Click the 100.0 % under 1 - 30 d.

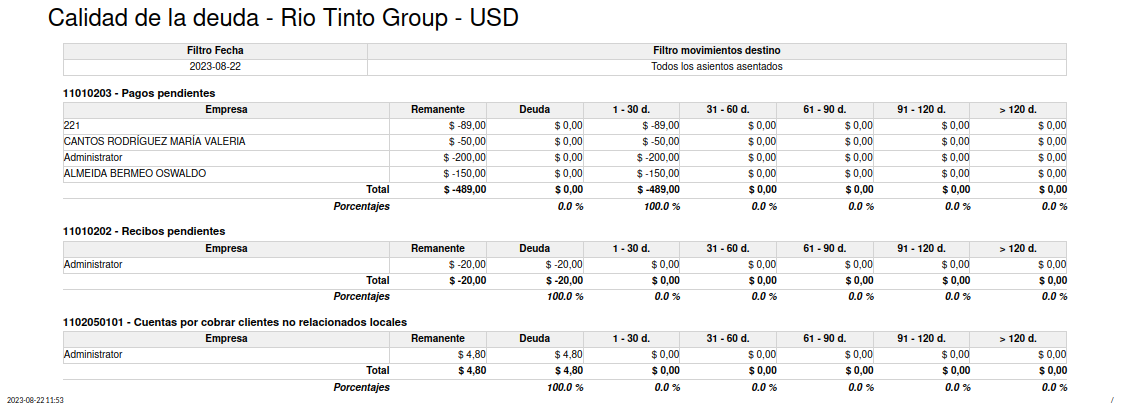[659, 206]
